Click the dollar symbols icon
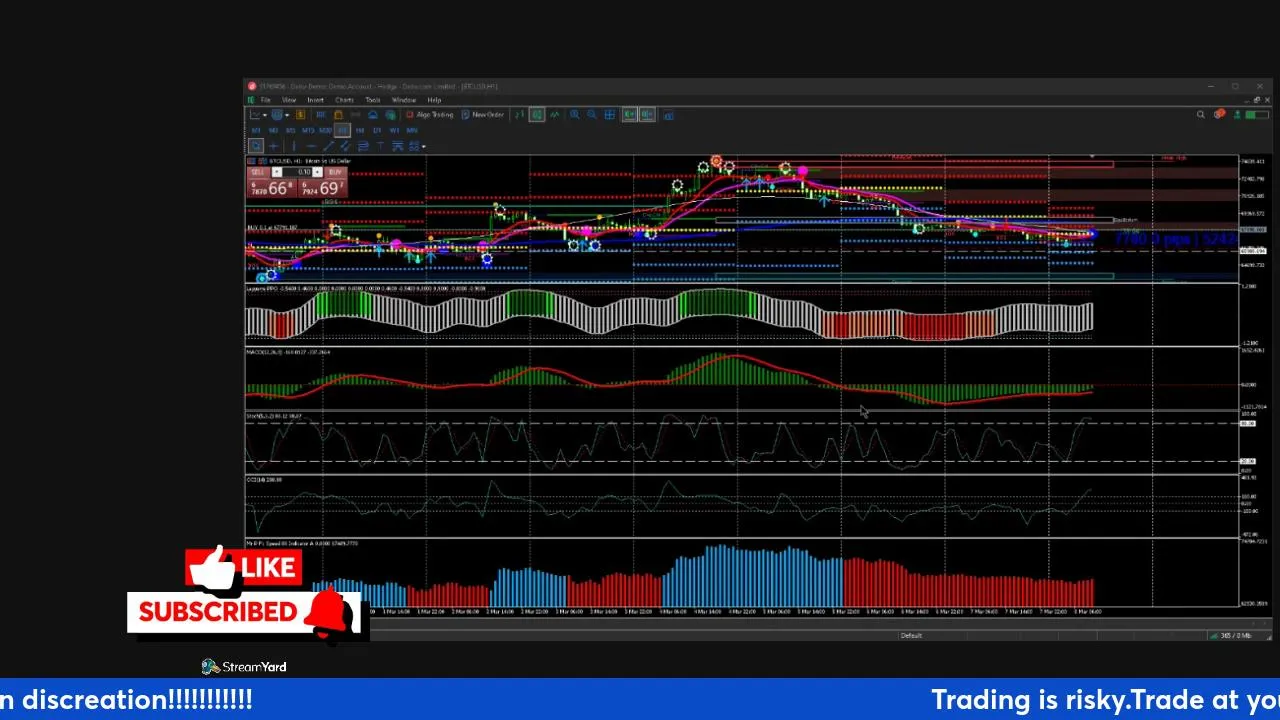1280x720 pixels. pos(301,115)
